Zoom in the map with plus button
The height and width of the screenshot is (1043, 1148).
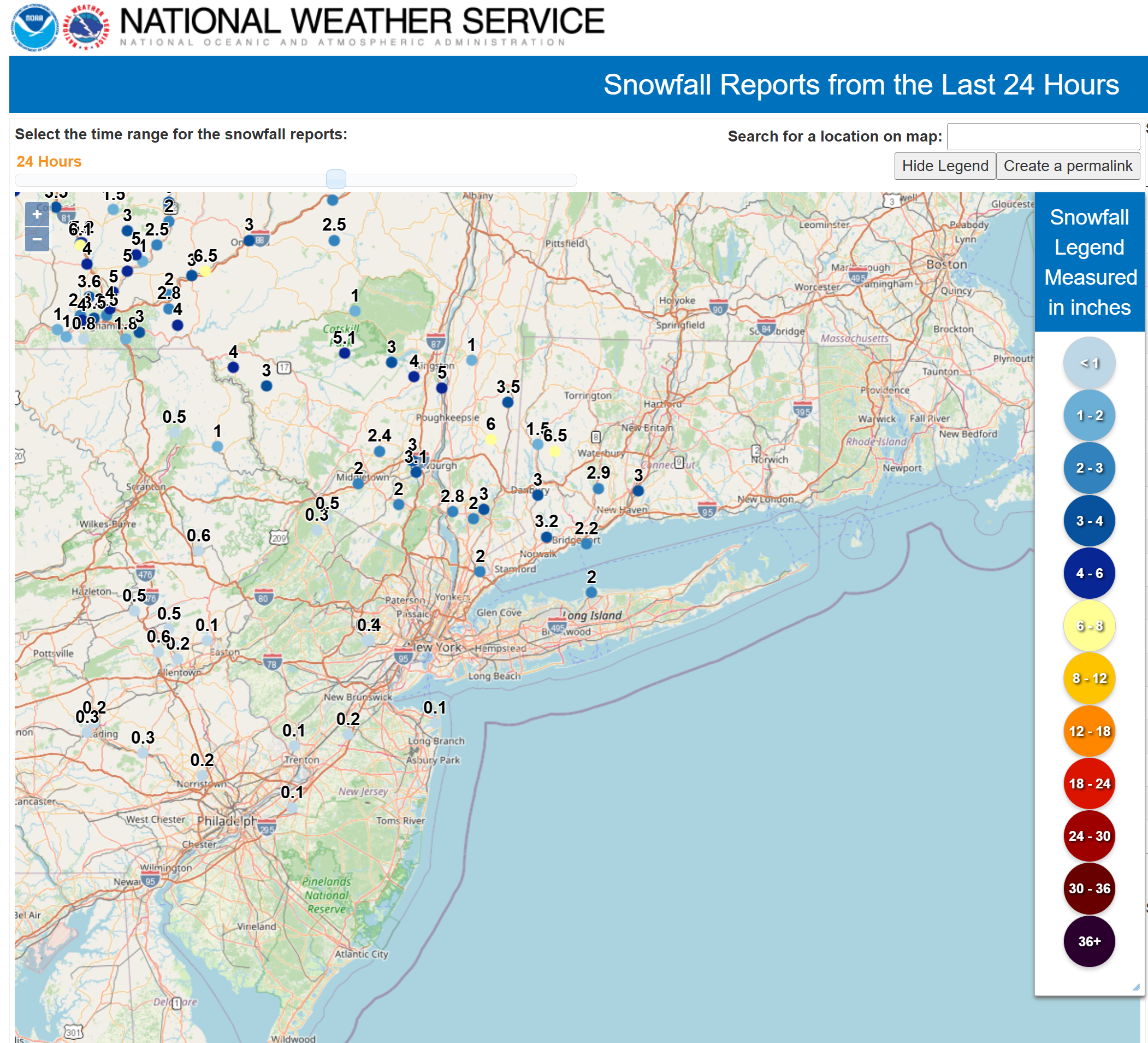37,215
